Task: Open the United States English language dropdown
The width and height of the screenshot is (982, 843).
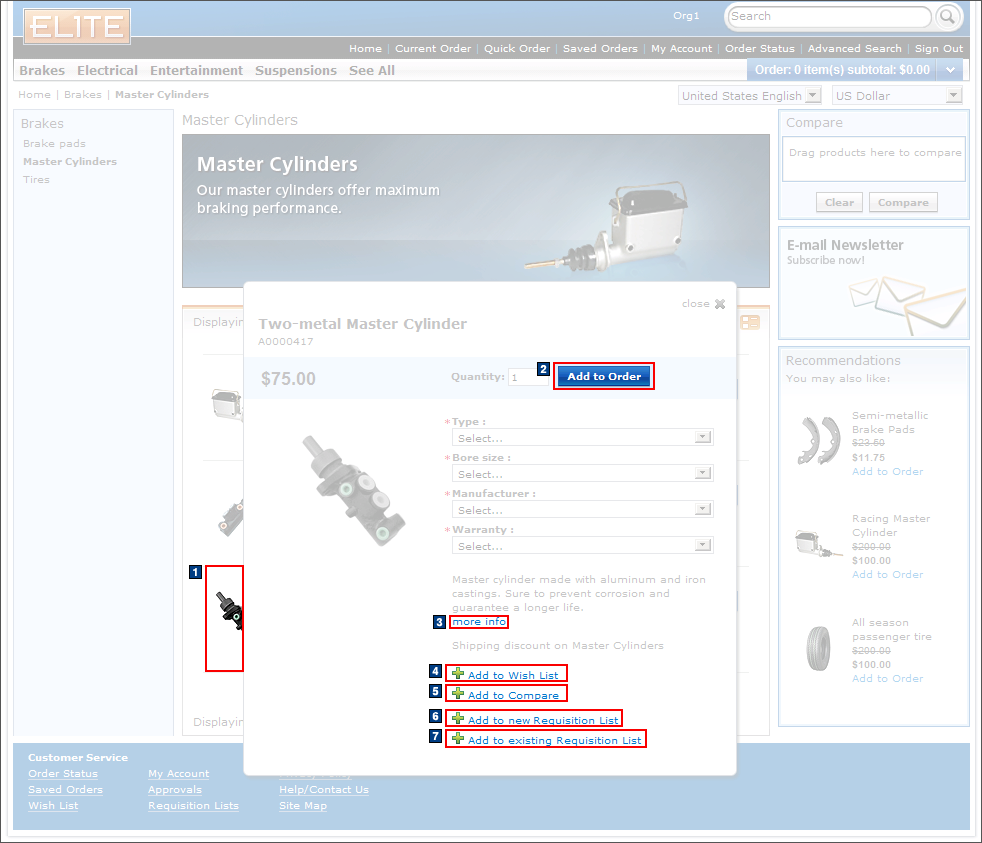Action: pyautogui.click(x=750, y=96)
